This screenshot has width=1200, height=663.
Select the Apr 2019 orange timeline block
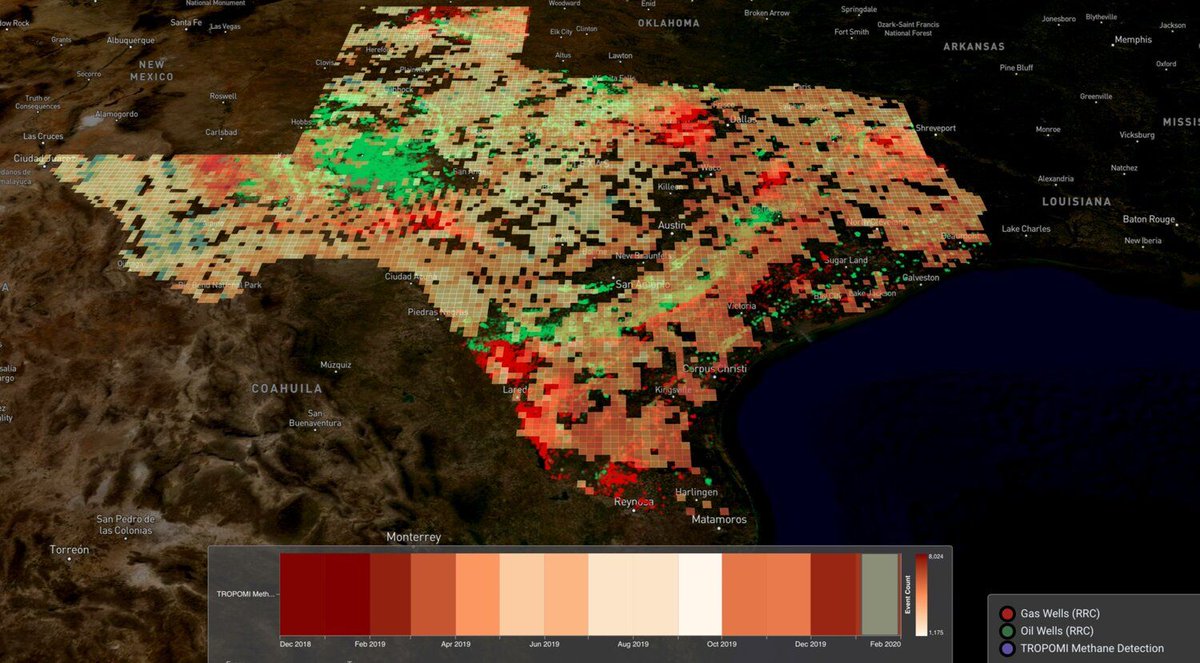coord(478,595)
